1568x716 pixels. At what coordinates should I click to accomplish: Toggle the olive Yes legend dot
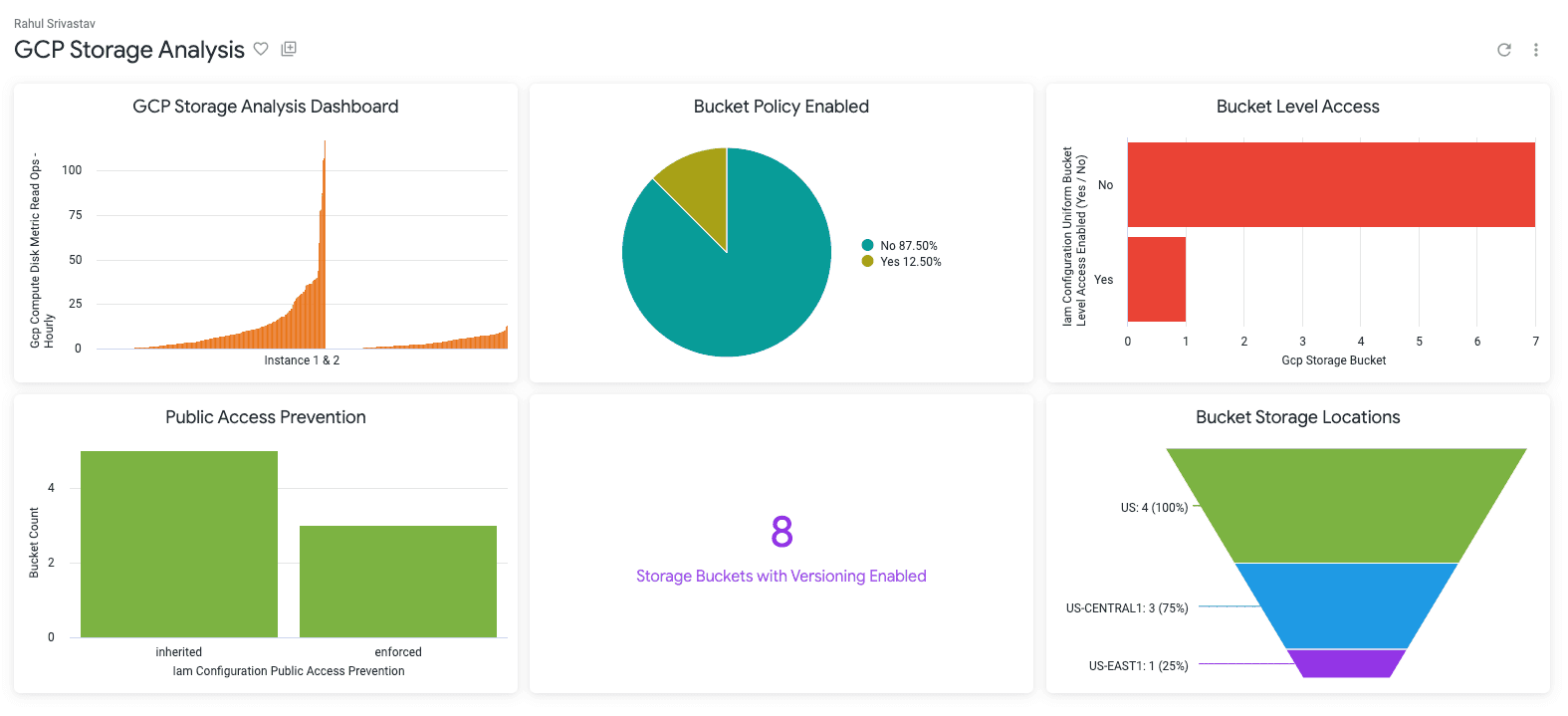pos(867,261)
